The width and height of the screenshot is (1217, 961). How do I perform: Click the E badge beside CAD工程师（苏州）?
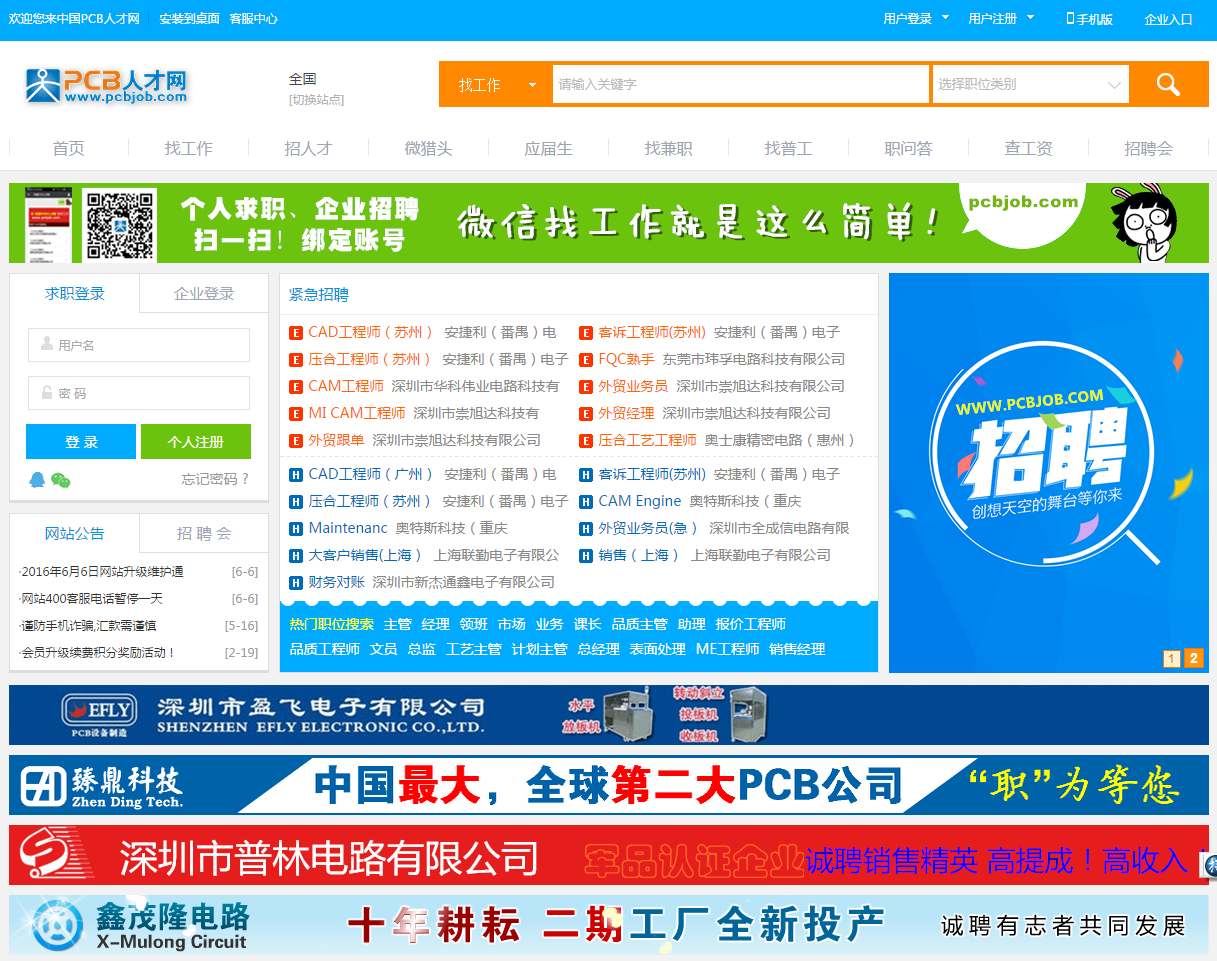[296, 333]
